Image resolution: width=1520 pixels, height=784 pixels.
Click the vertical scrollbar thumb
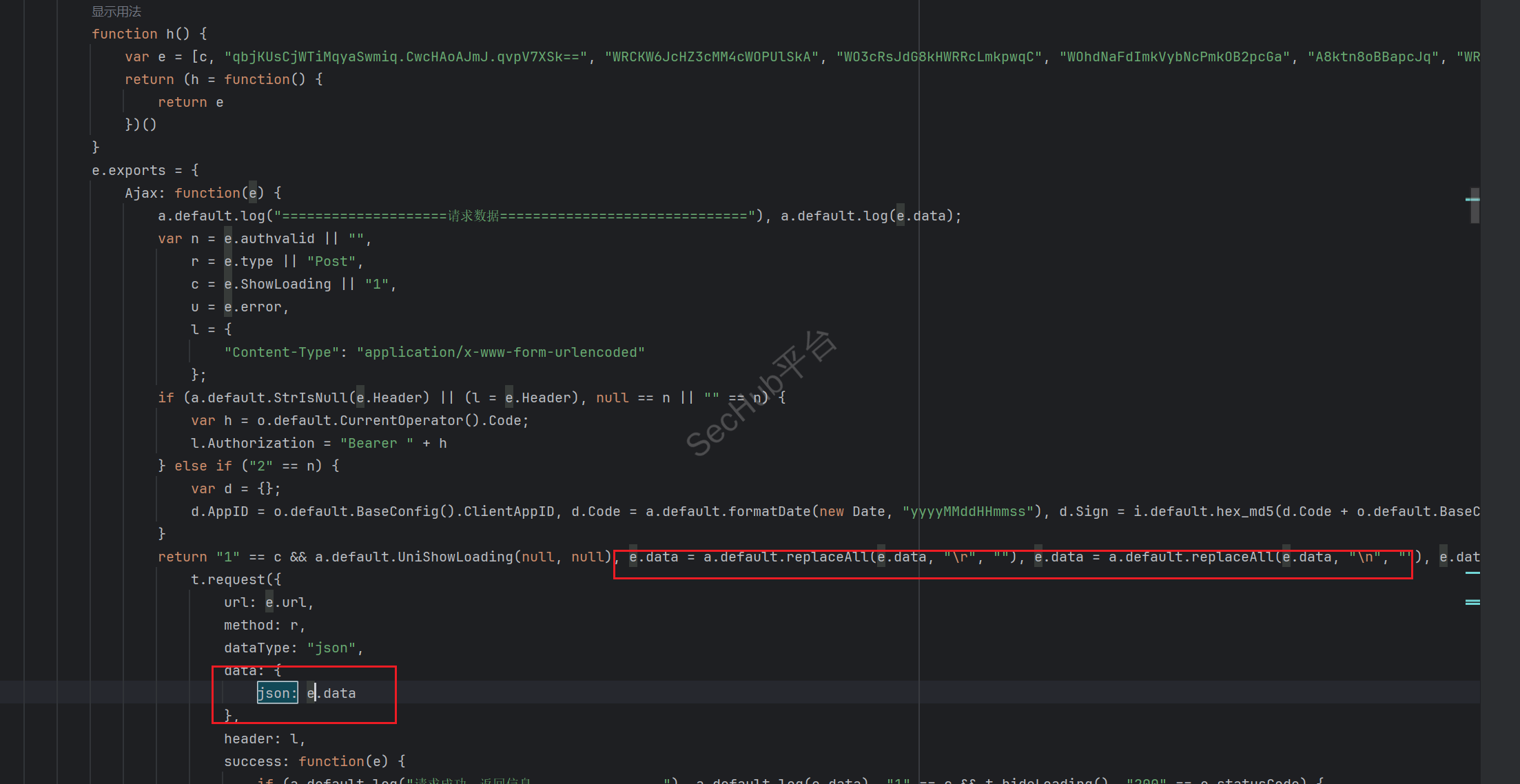point(1475,211)
